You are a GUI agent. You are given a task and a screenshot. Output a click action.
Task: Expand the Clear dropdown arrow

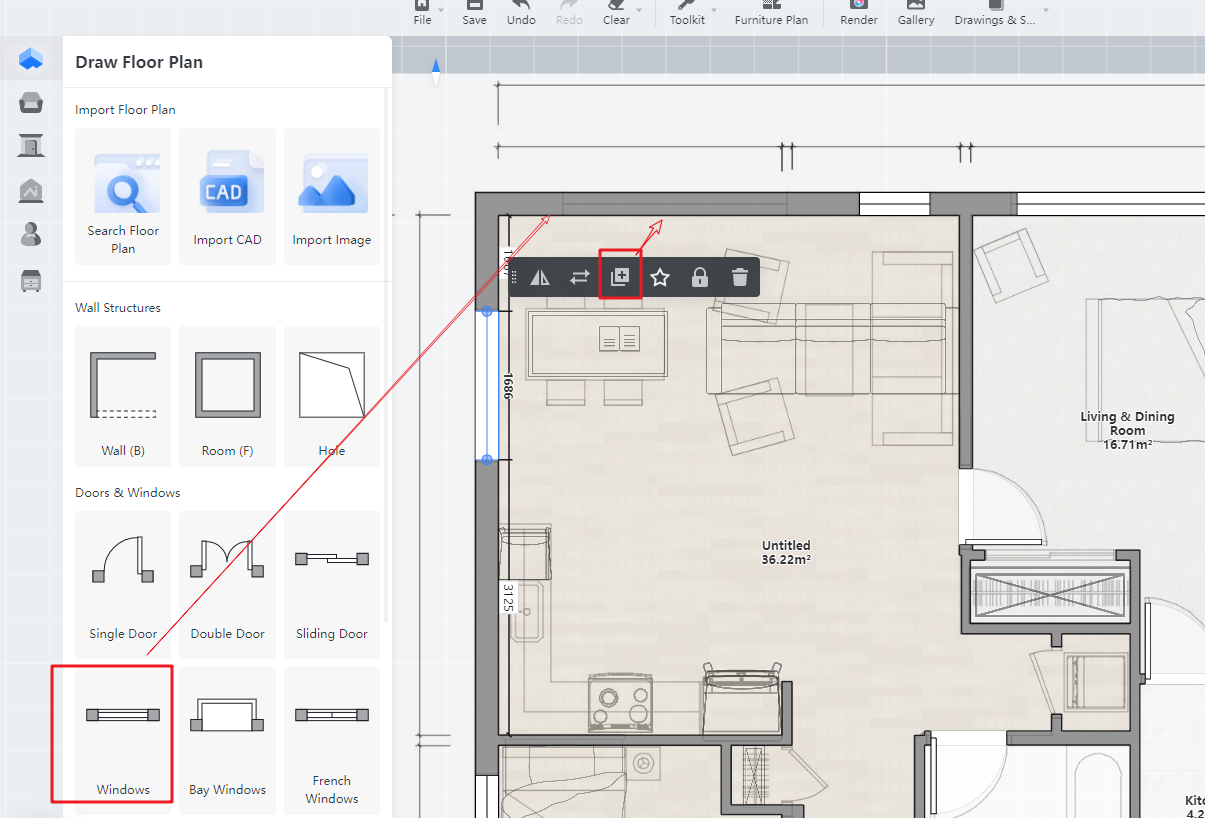[x=640, y=10]
